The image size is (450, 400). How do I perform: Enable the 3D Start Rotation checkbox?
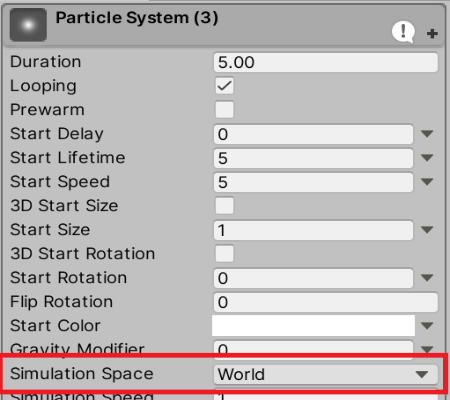coord(224,253)
